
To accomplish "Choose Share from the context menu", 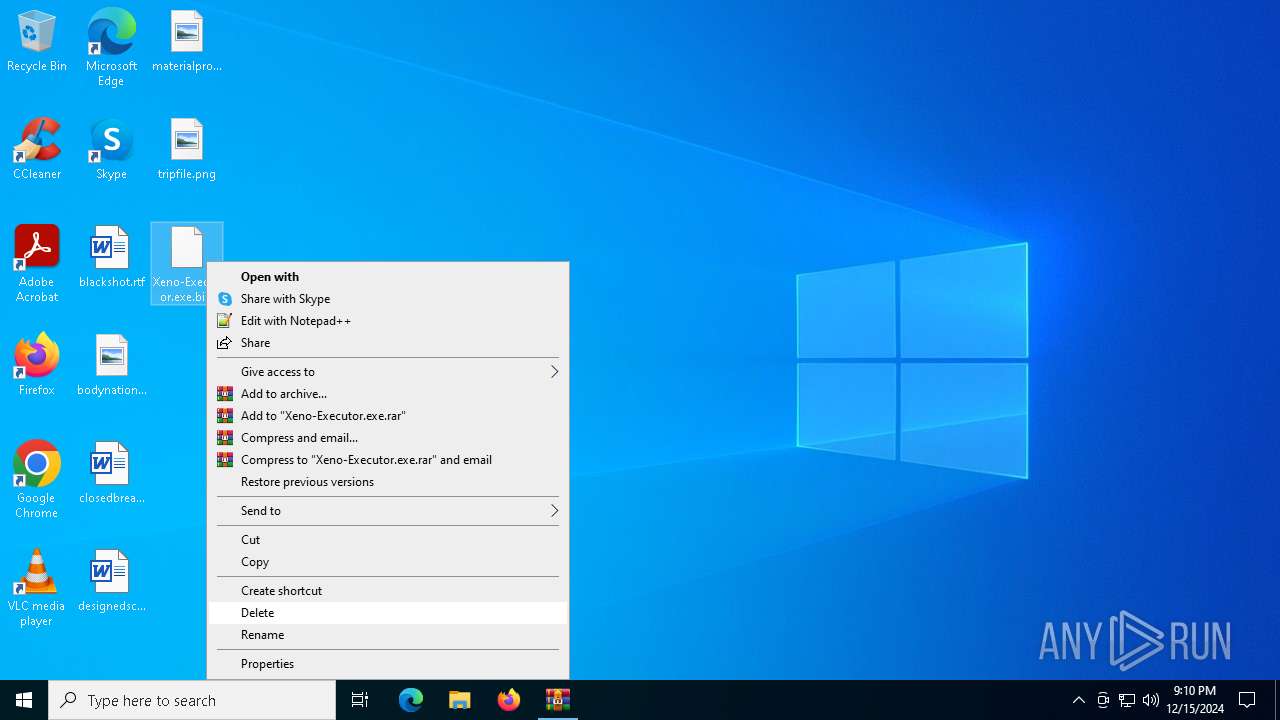I will point(388,343).
